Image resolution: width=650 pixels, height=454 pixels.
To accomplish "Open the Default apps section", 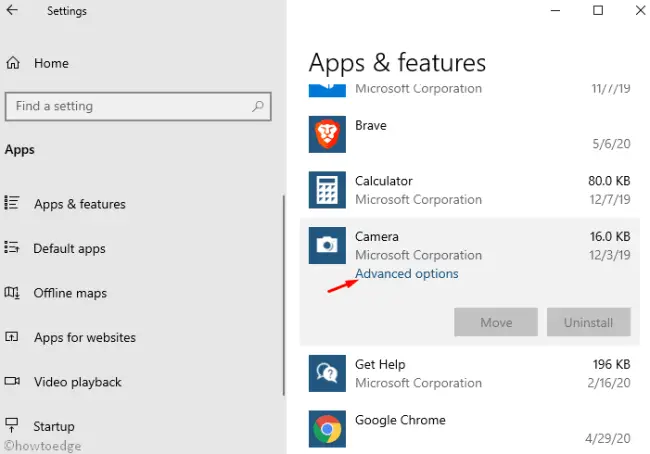I will click(69, 248).
